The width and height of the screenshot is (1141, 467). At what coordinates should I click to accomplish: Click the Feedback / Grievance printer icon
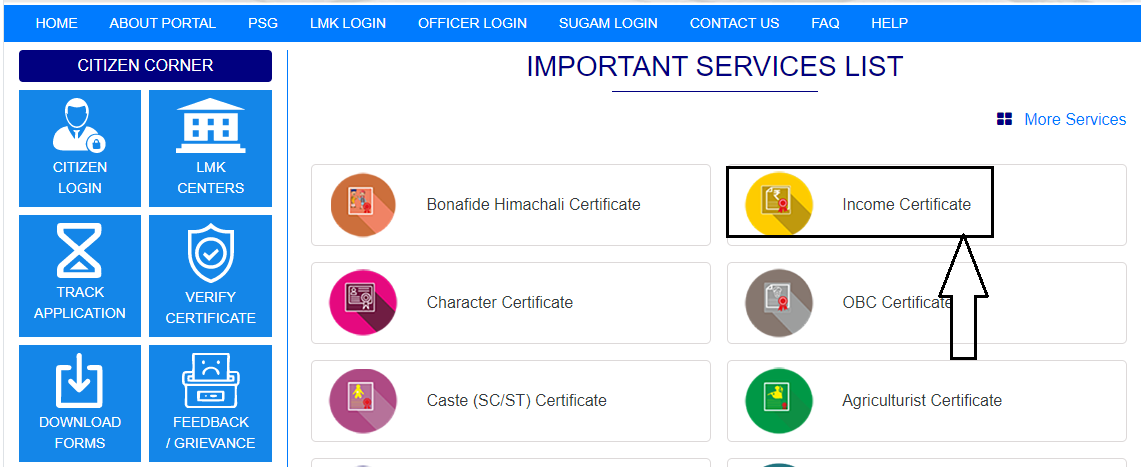tap(210, 380)
